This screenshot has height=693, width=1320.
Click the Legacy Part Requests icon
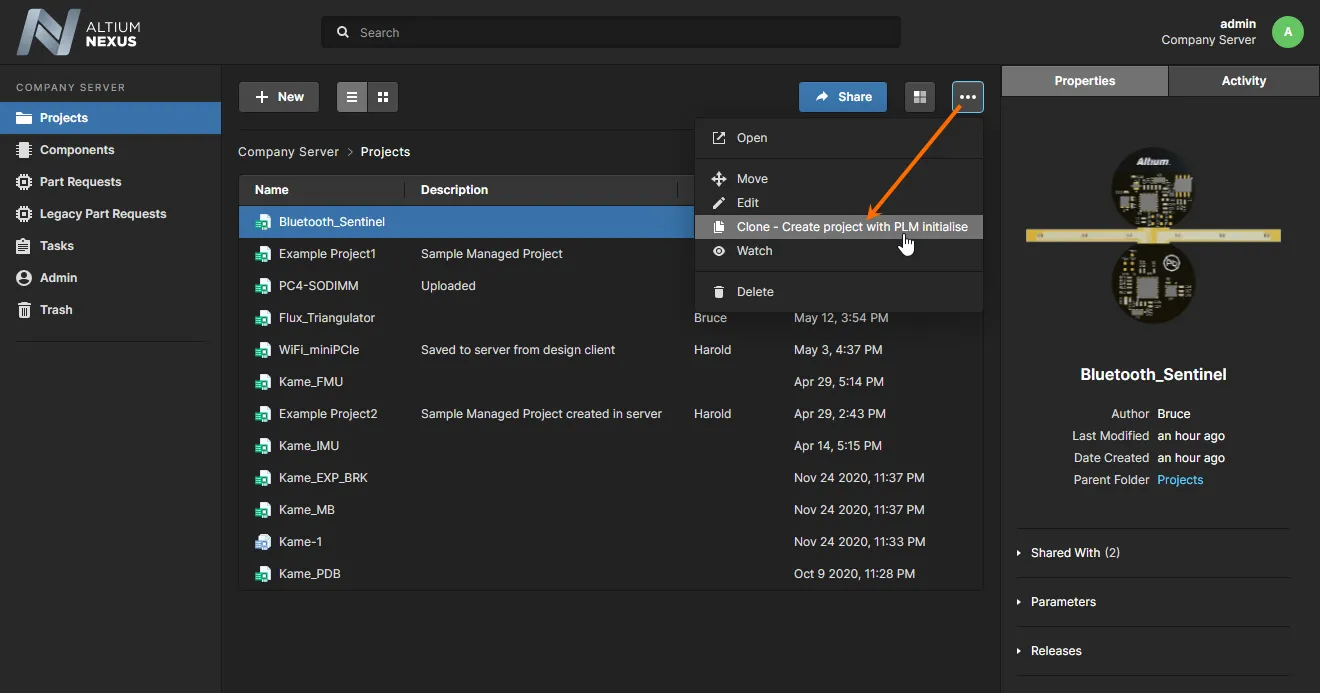point(24,214)
